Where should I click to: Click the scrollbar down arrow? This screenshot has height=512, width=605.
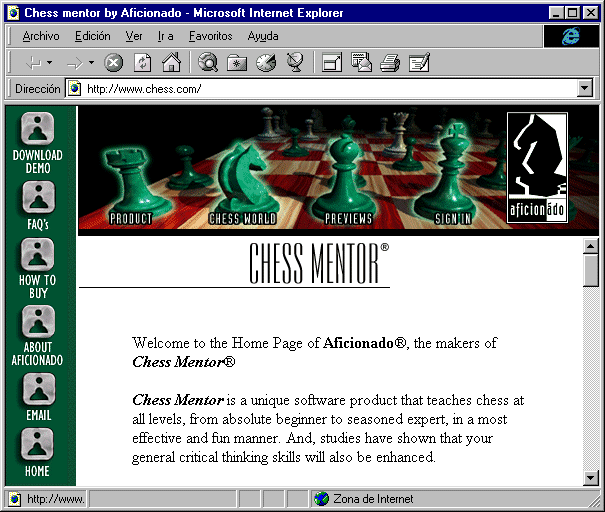(591, 478)
